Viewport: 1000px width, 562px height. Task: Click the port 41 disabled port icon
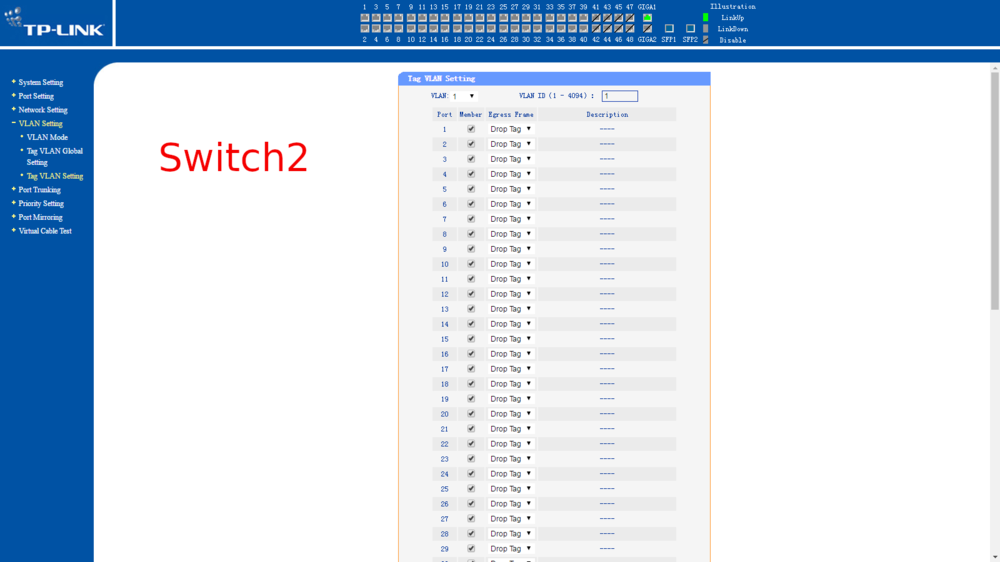point(596,18)
